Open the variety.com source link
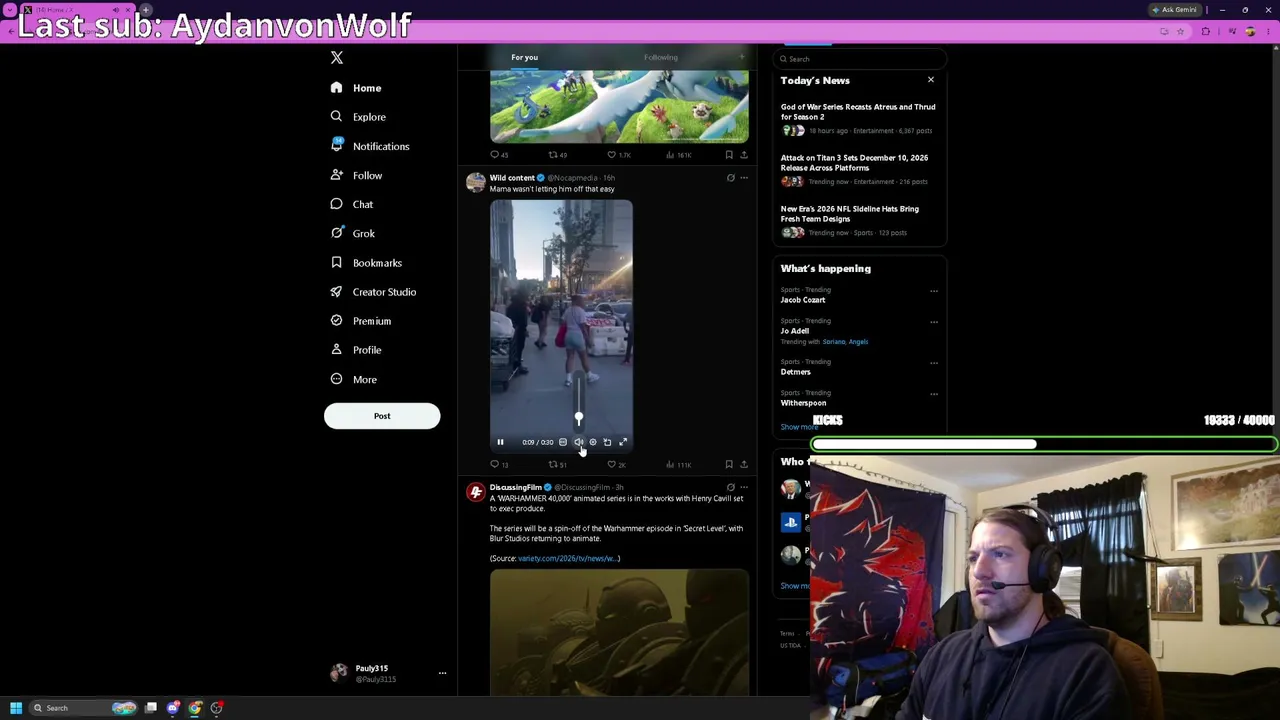1280x720 pixels. coord(568,559)
